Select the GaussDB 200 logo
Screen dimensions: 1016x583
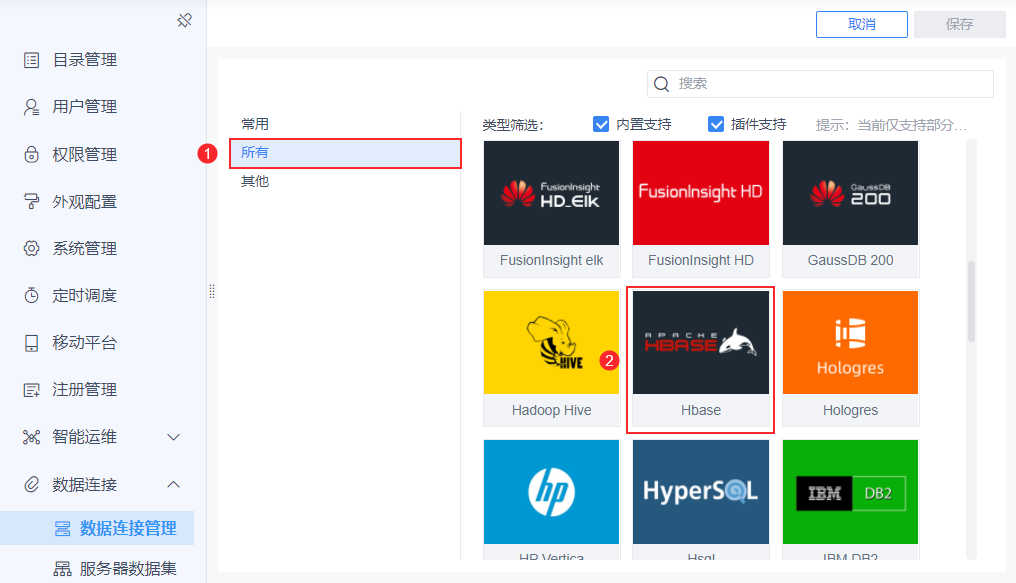[850, 193]
